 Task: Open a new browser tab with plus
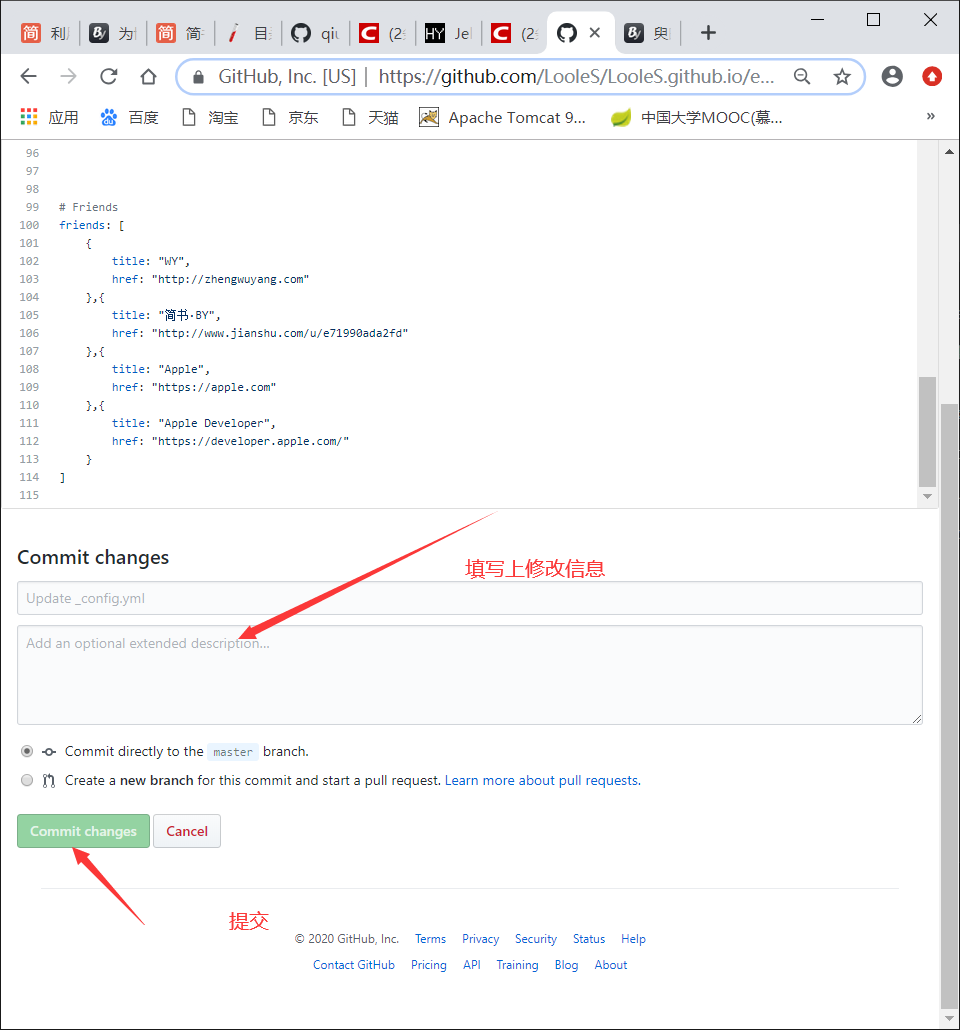[x=708, y=32]
